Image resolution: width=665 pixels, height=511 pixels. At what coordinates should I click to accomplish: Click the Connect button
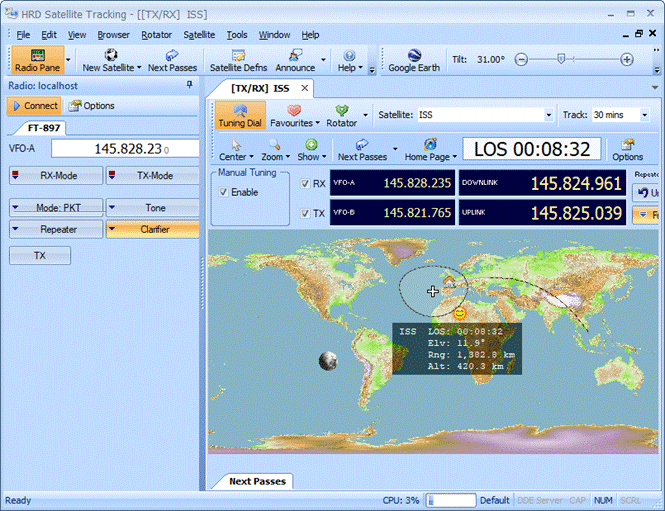click(35, 106)
